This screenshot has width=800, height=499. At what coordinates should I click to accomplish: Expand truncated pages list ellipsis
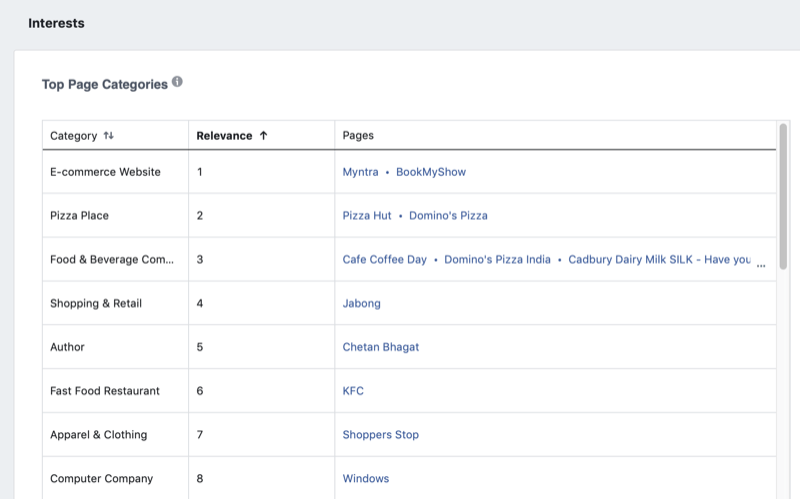761,263
